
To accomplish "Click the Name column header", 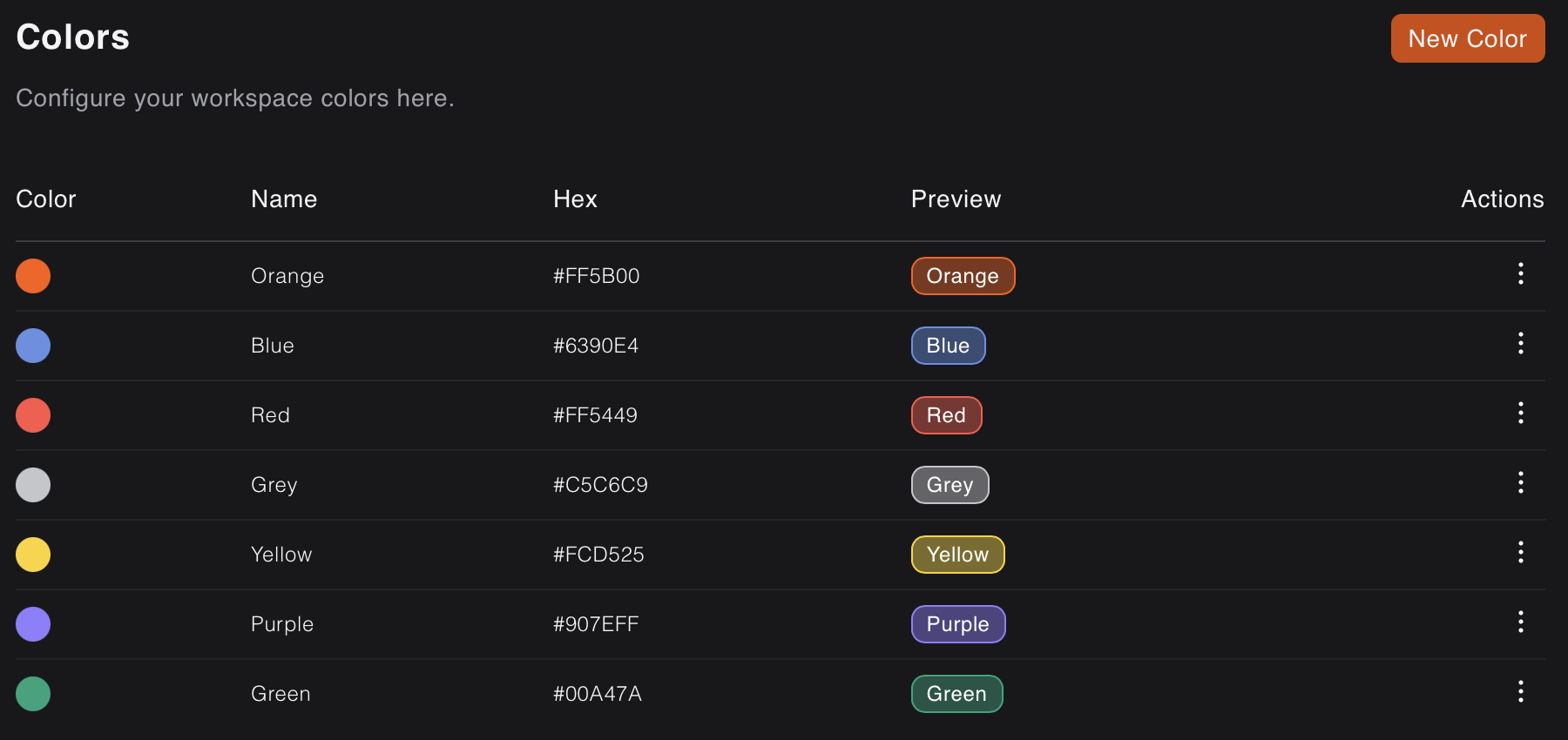I will (284, 199).
